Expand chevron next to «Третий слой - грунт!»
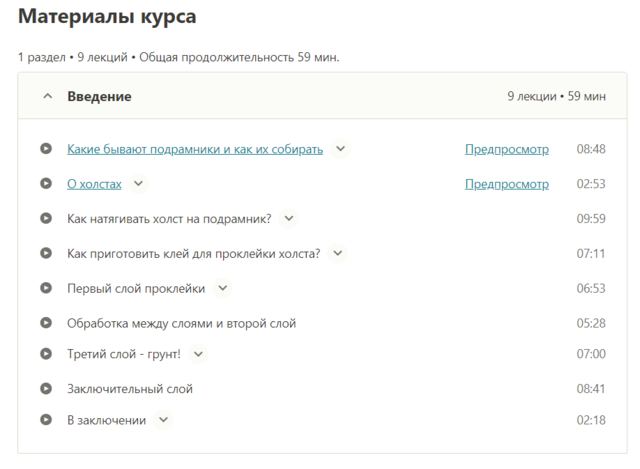The width and height of the screenshot is (640, 469). (198, 354)
